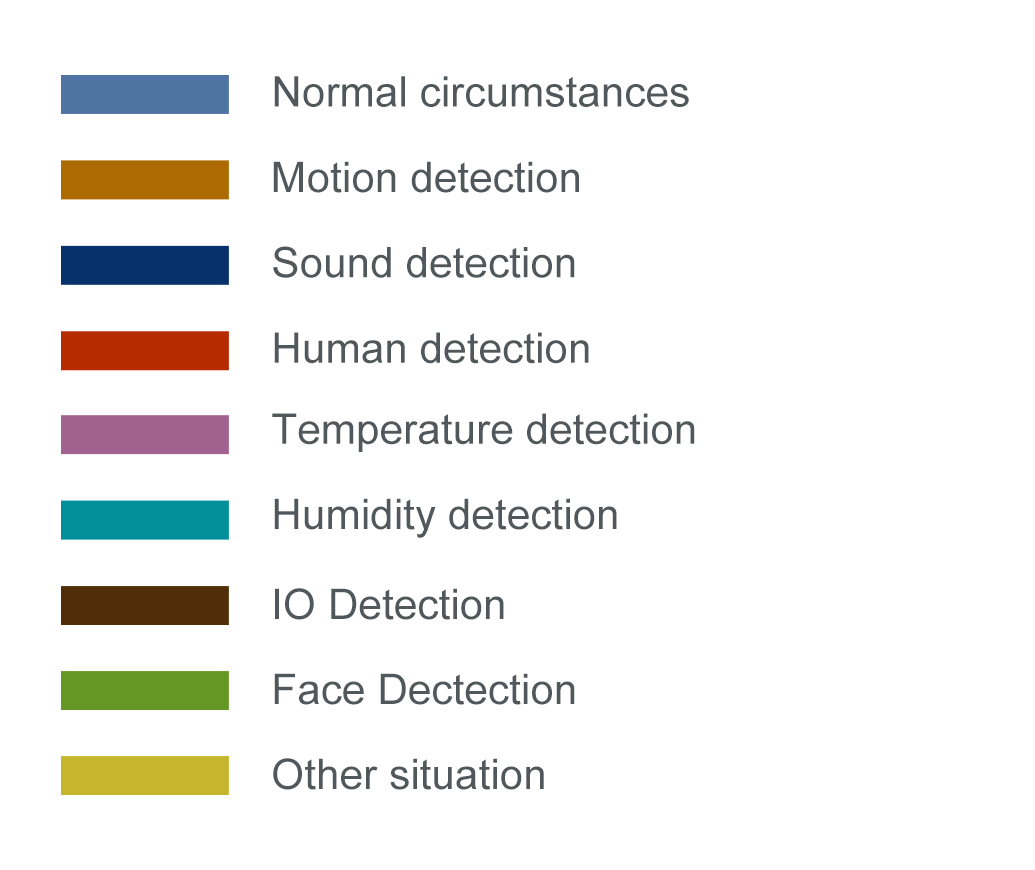Select the Human detection red swatch

point(145,351)
